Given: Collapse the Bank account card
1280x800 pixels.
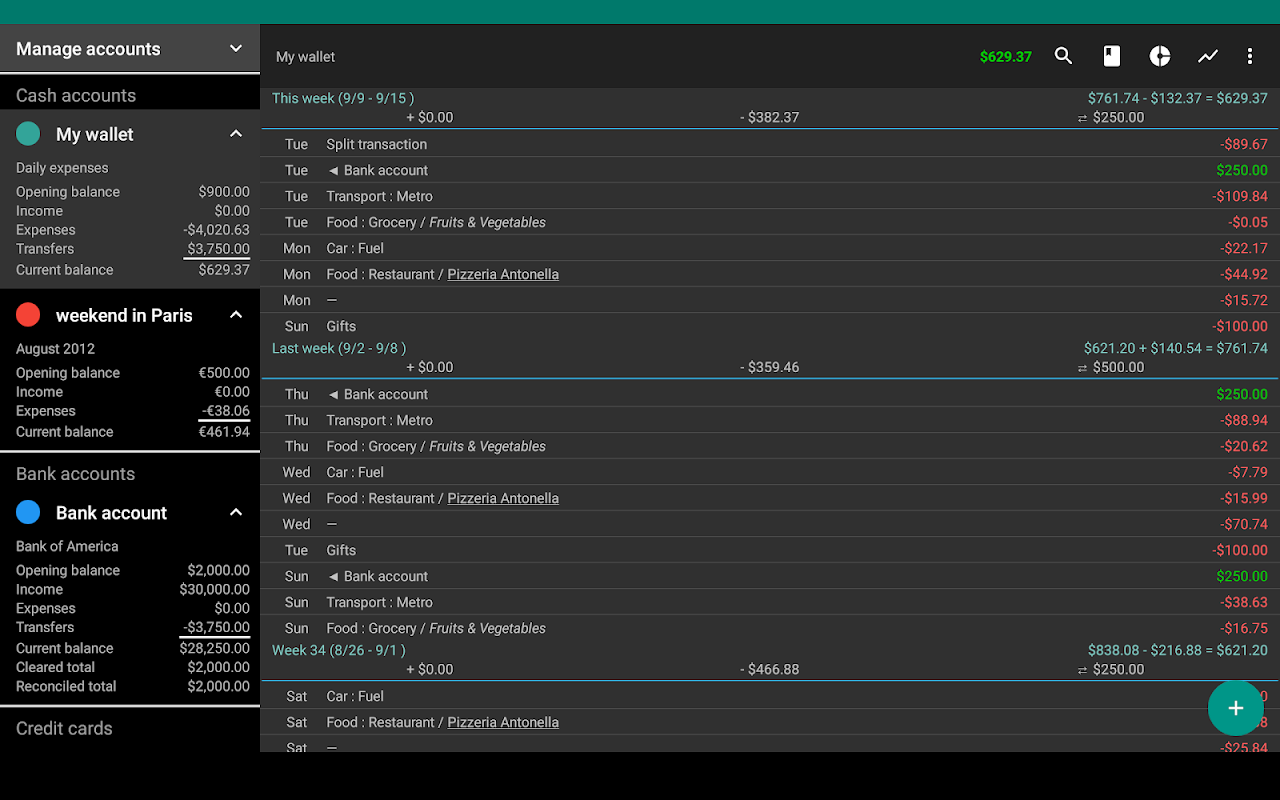Looking at the screenshot, I should pos(236,513).
